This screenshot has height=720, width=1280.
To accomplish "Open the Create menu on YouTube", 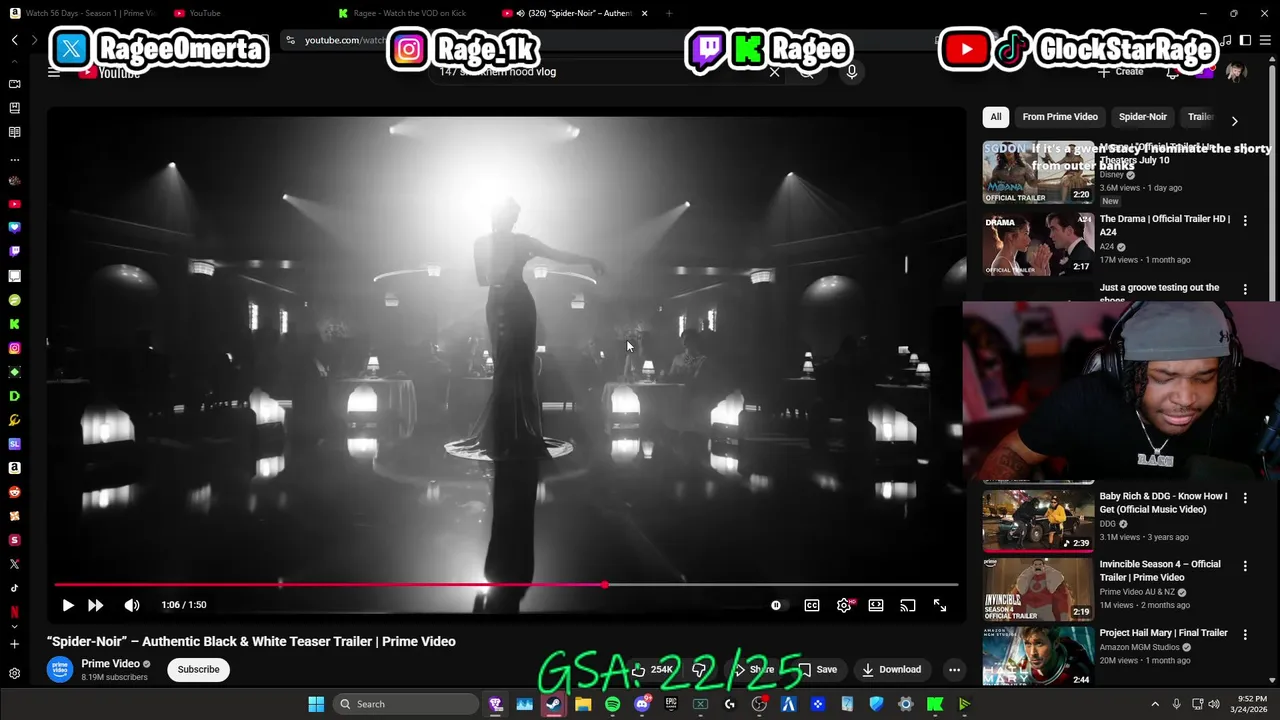I will tap(1122, 72).
